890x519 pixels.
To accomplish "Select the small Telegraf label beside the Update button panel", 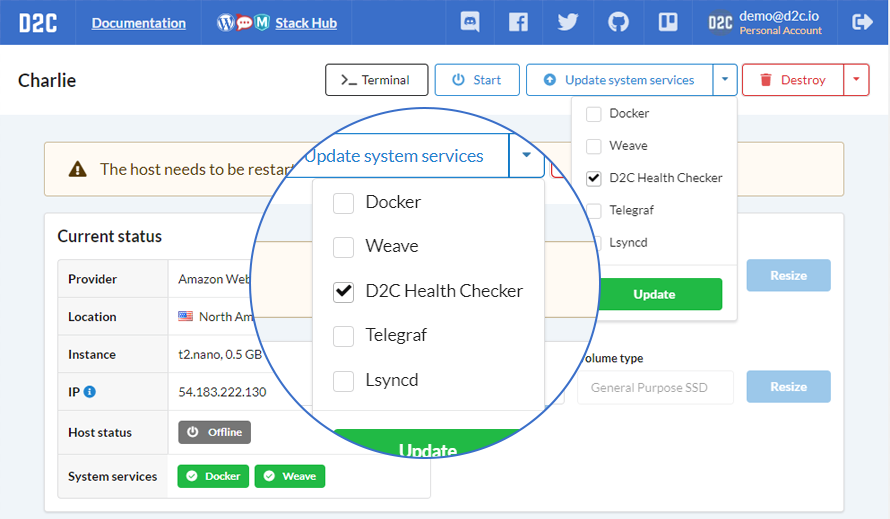I will [631, 210].
